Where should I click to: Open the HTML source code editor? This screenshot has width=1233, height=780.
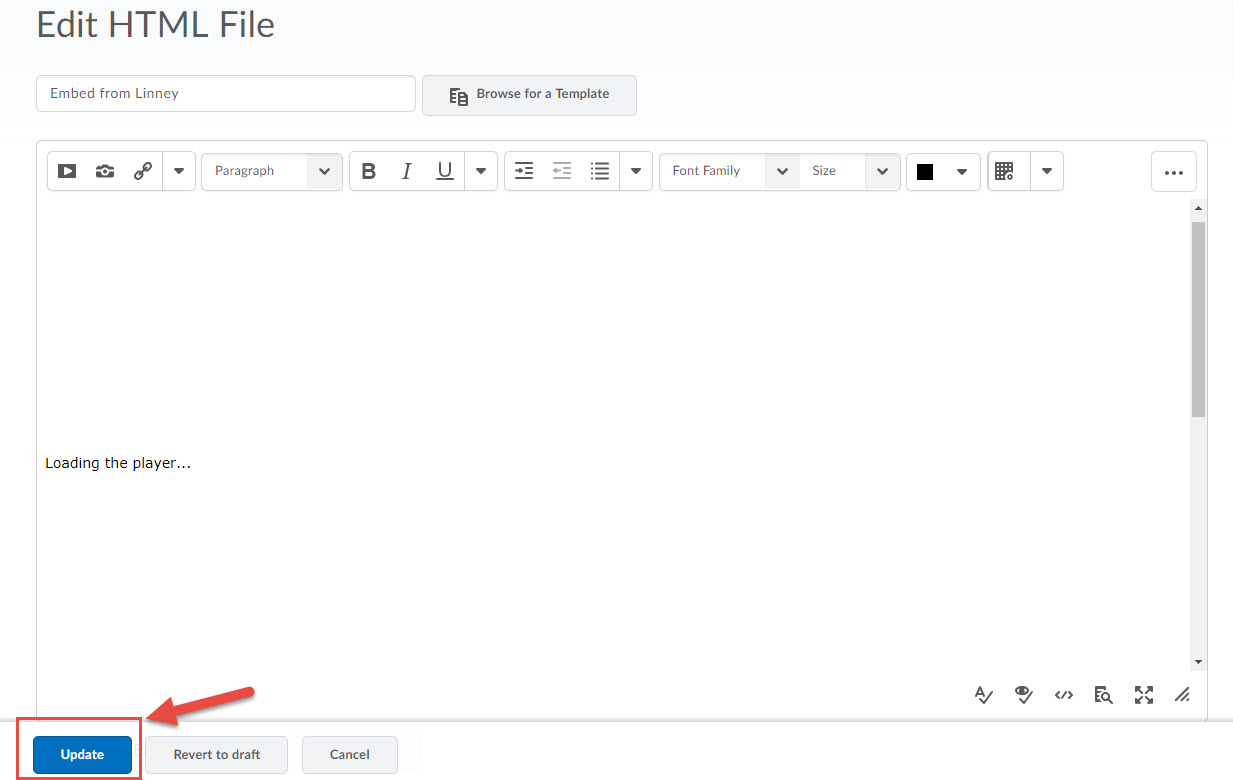click(x=1064, y=695)
